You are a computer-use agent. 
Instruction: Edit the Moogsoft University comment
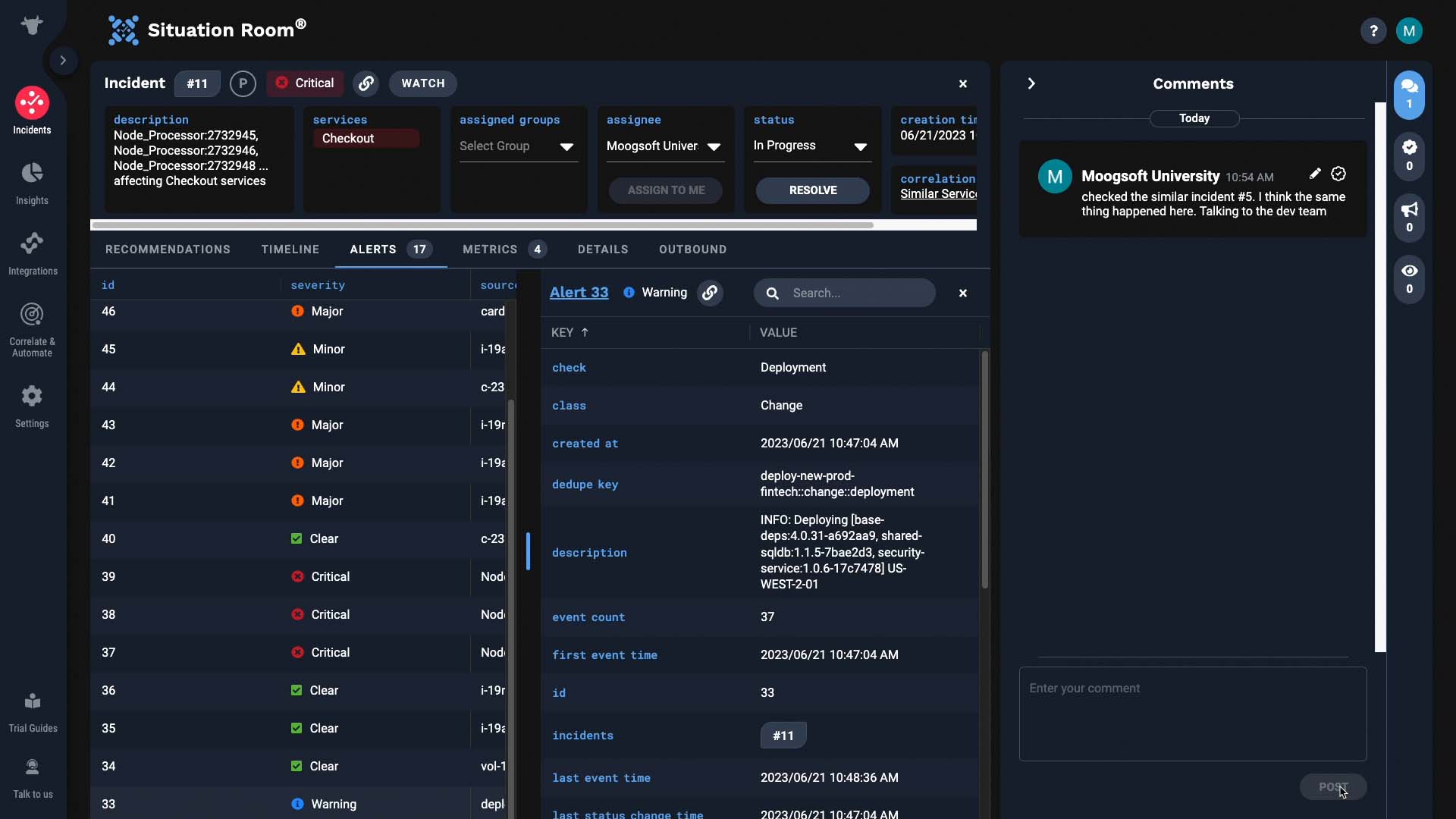(x=1315, y=174)
